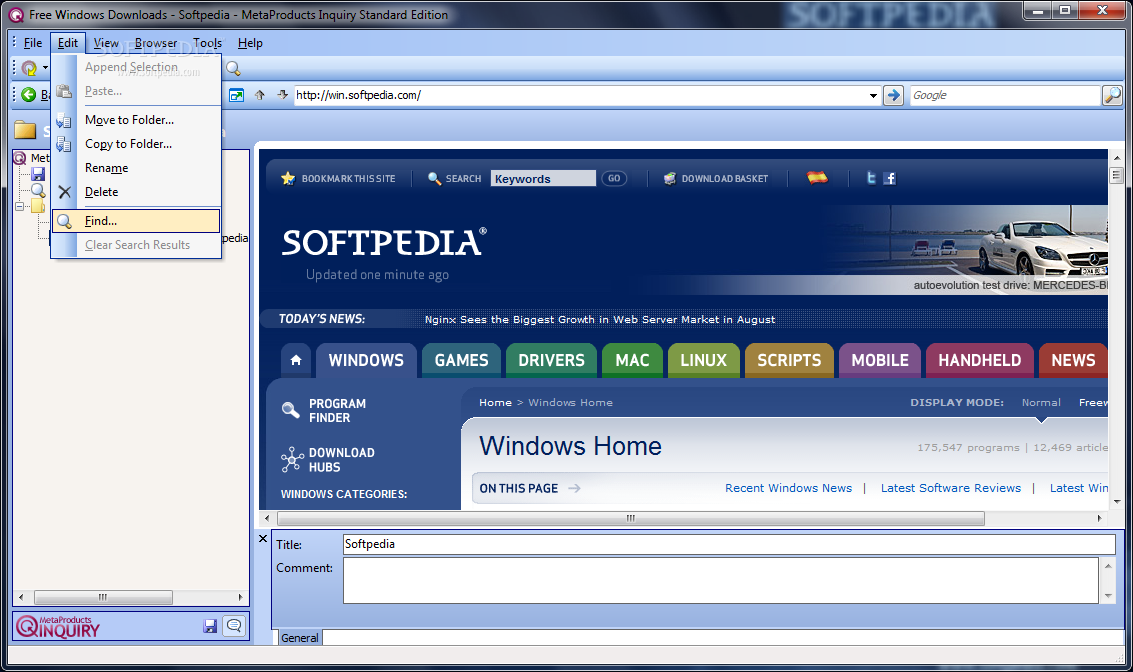This screenshot has height=672, width=1133.
Task: Click the Inquiry capture toolbar icon
Action: [29, 68]
